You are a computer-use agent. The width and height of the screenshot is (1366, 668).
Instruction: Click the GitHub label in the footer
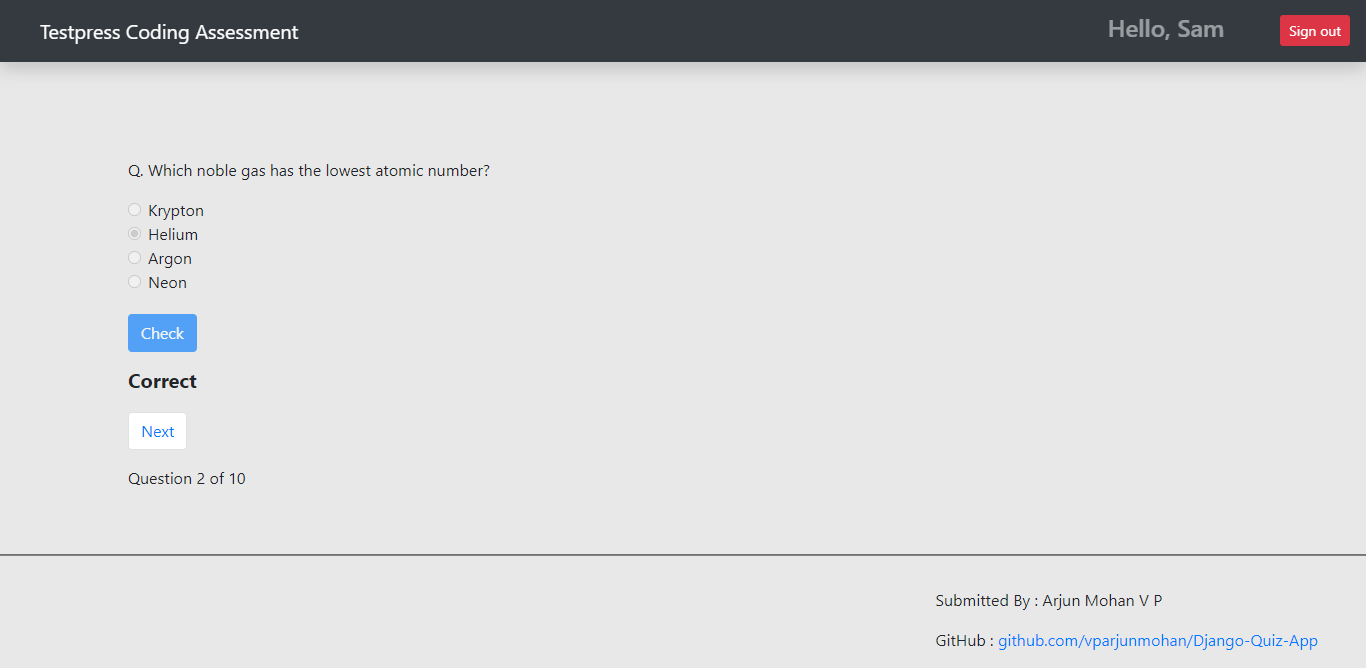coord(960,641)
